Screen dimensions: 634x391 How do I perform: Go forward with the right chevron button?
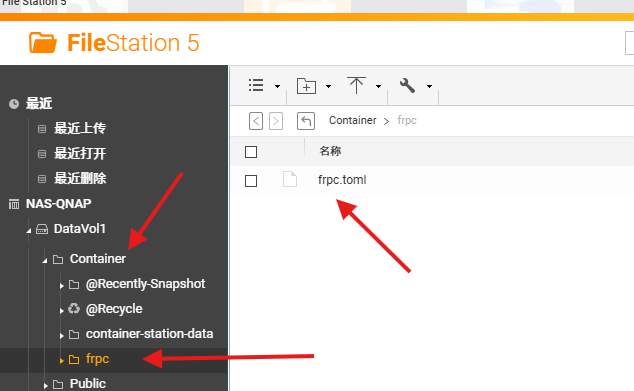coord(276,121)
